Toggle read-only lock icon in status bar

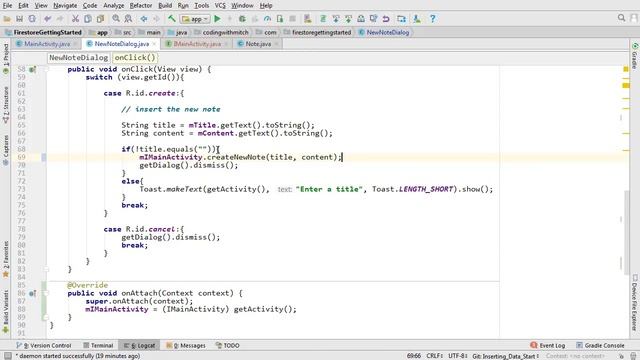pyautogui.click(x=621, y=356)
